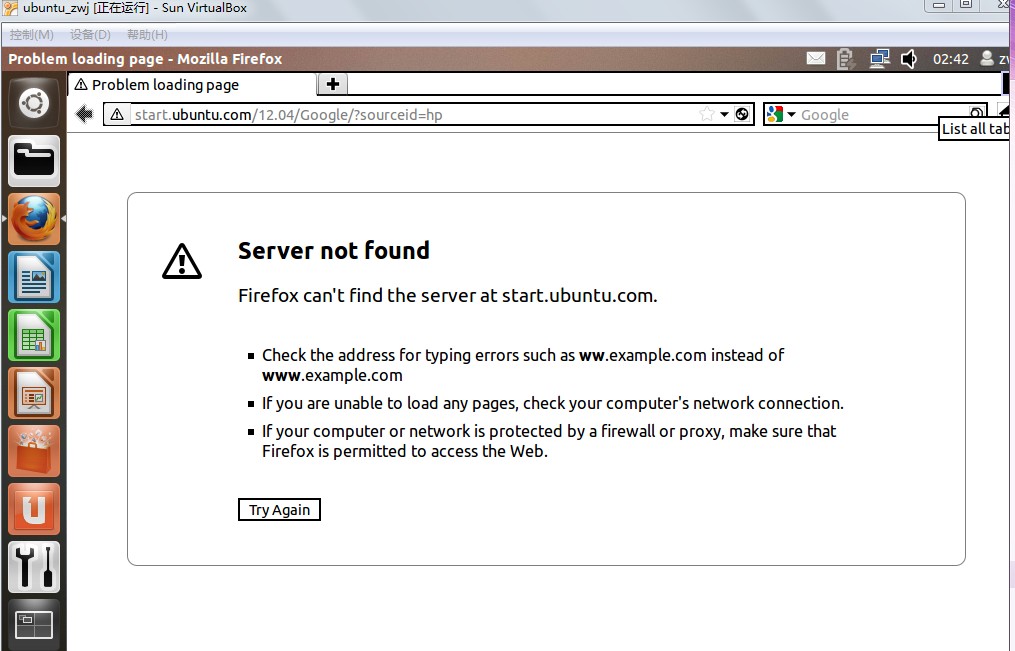Open a new tab with plus button
The width and height of the screenshot is (1015, 651).
click(x=333, y=84)
